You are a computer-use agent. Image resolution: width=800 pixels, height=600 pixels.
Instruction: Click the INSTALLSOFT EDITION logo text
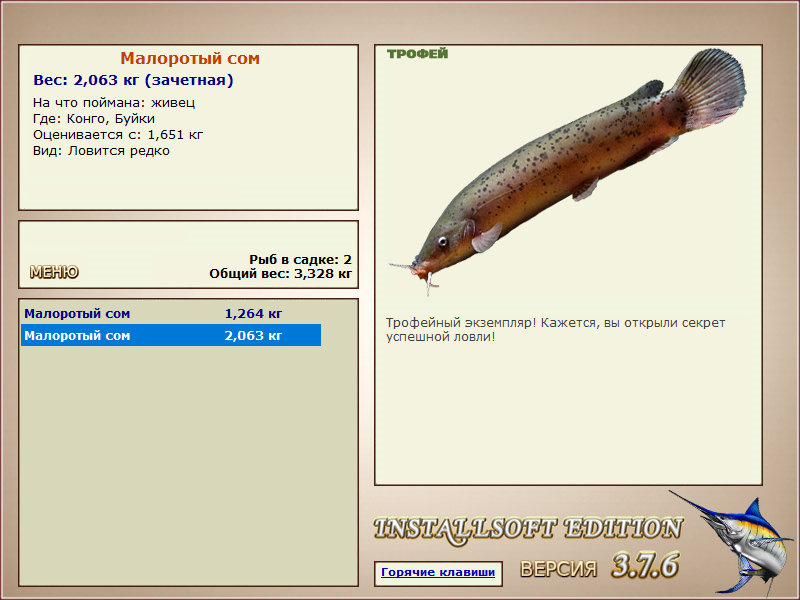pyautogui.click(x=528, y=530)
